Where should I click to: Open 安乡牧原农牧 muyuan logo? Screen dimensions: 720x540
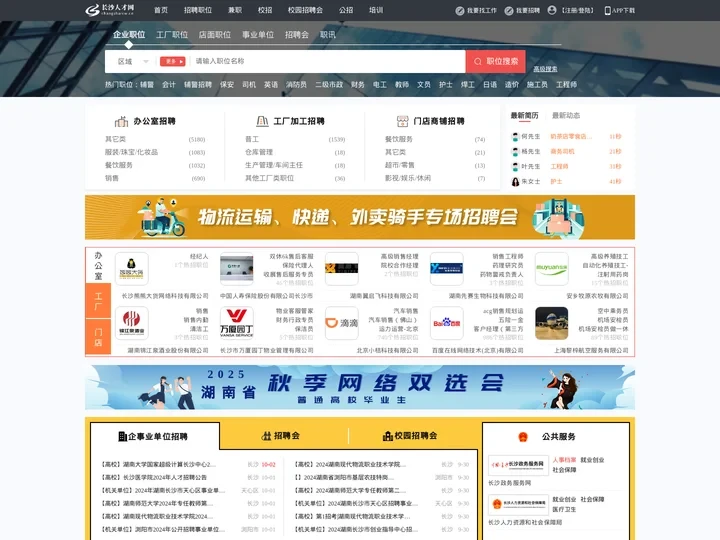tap(551, 269)
